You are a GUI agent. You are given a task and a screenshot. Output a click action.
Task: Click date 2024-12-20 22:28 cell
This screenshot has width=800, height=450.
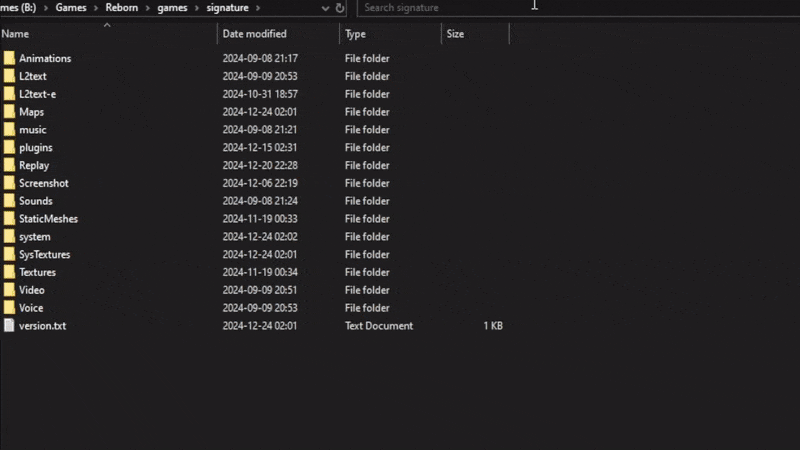tap(260, 165)
